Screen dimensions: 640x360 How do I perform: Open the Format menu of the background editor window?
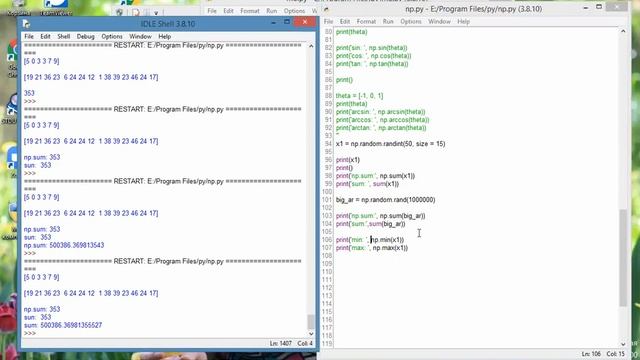[250, 11]
